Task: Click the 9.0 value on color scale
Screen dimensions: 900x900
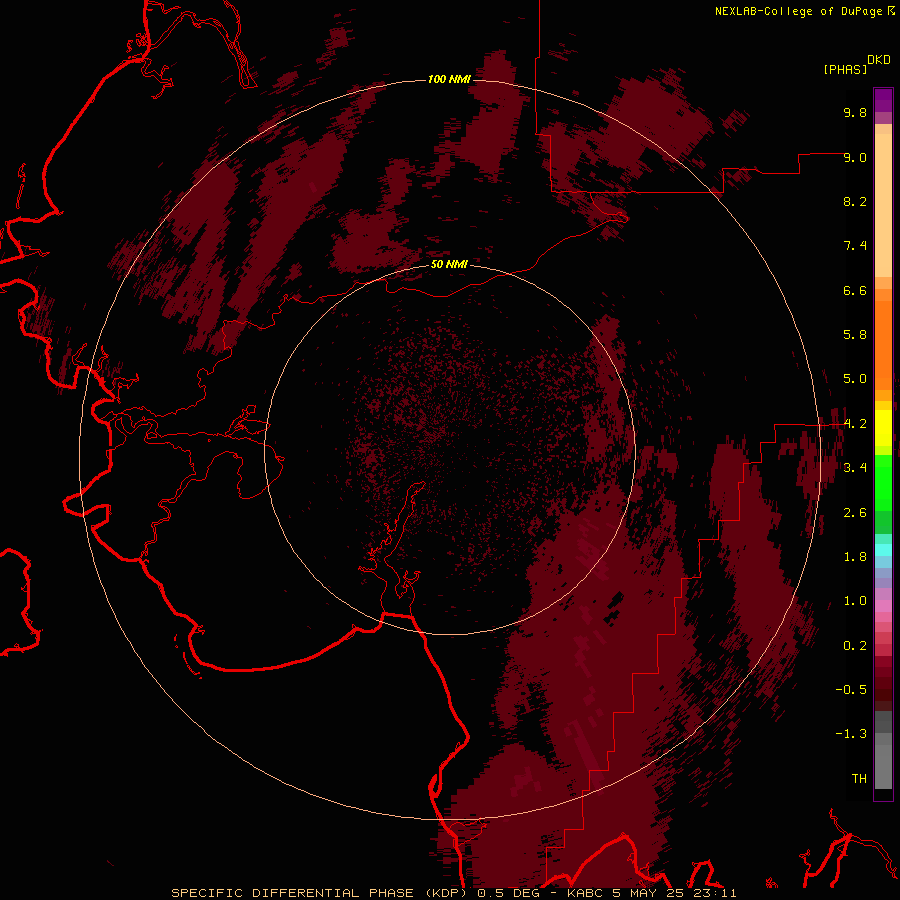Action: [855, 157]
